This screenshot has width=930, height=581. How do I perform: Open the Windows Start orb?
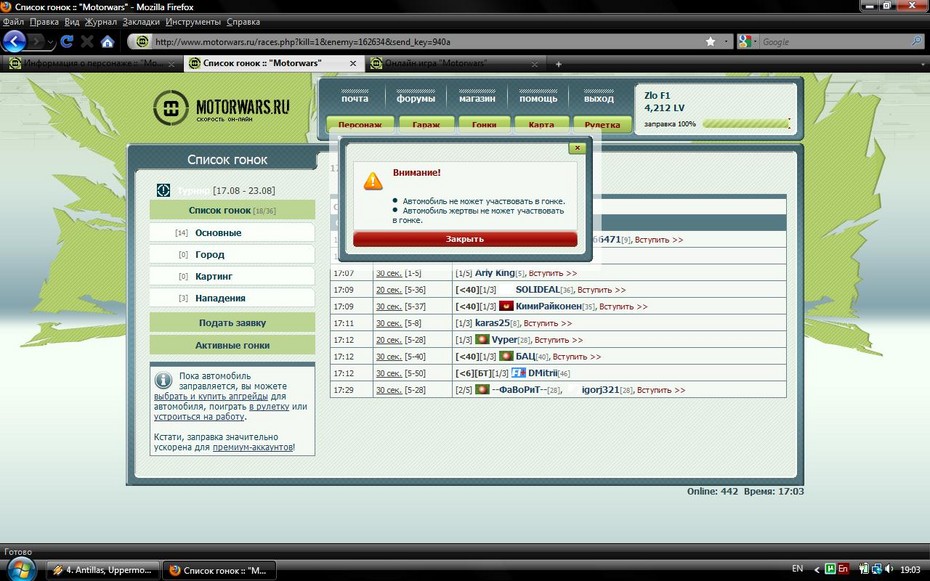click(x=20, y=570)
